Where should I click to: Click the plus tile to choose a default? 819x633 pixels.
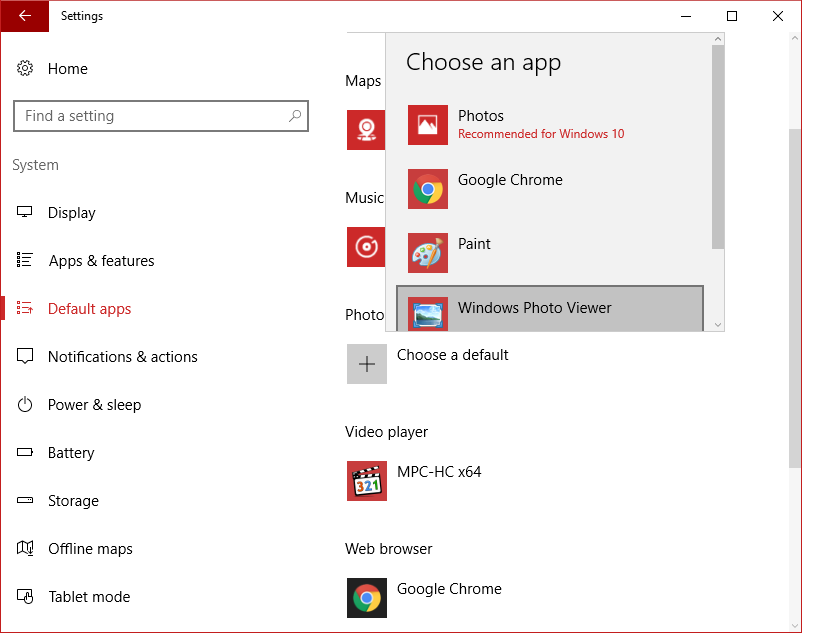(x=367, y=364)
